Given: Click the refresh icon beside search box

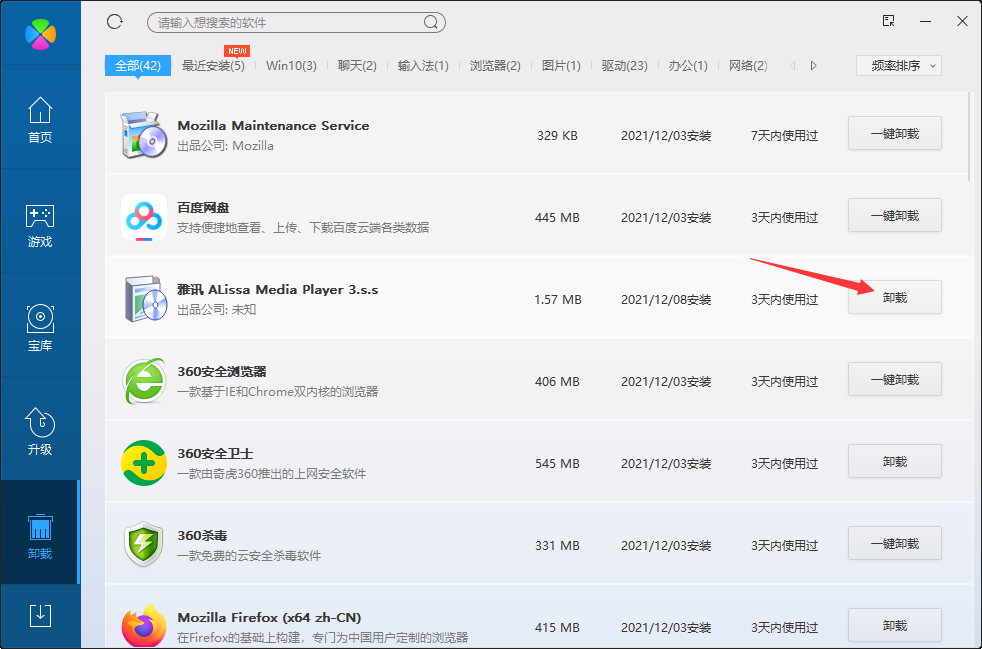Looking at the screenshot, I should (x=115, y=22).
